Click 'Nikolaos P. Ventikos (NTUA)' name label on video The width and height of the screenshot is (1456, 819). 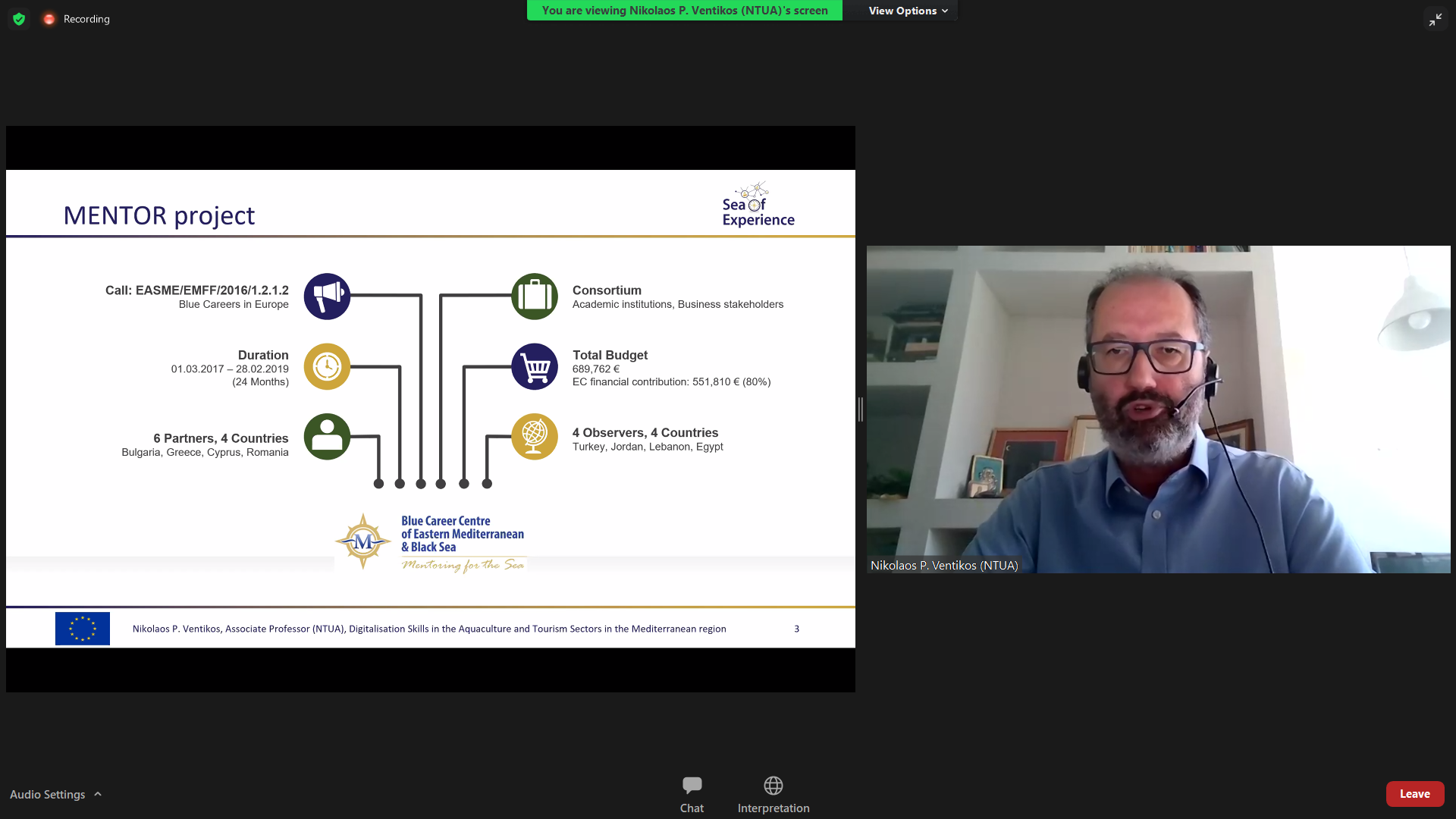[944, 566]
